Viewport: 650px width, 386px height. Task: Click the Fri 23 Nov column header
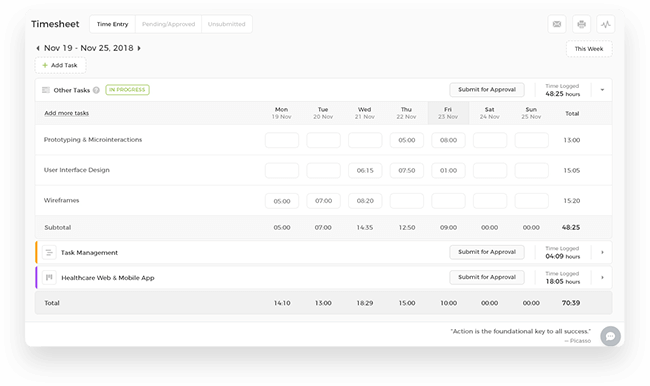point(448,113)
